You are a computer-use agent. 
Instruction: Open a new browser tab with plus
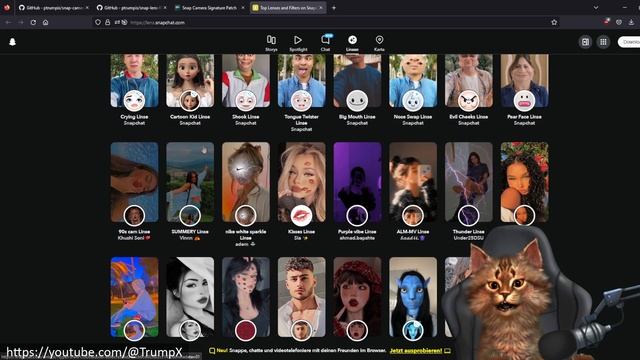pos(334,8)
